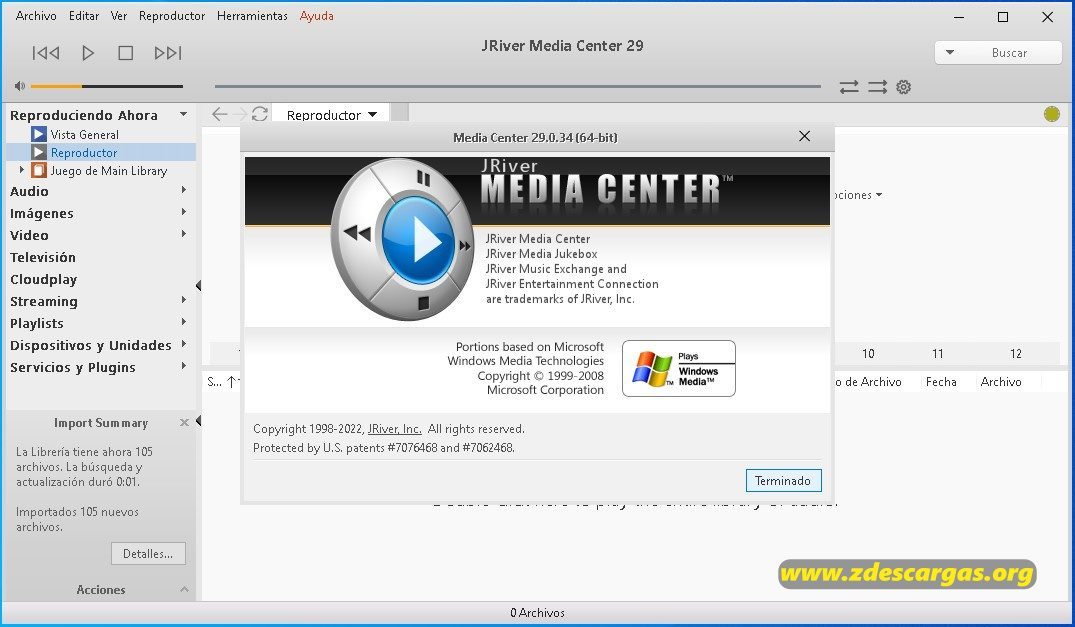Viewport: 1075px width, 627px height.
Task: Open the search options dropdown arrow
Action: [x=950, y=53]
